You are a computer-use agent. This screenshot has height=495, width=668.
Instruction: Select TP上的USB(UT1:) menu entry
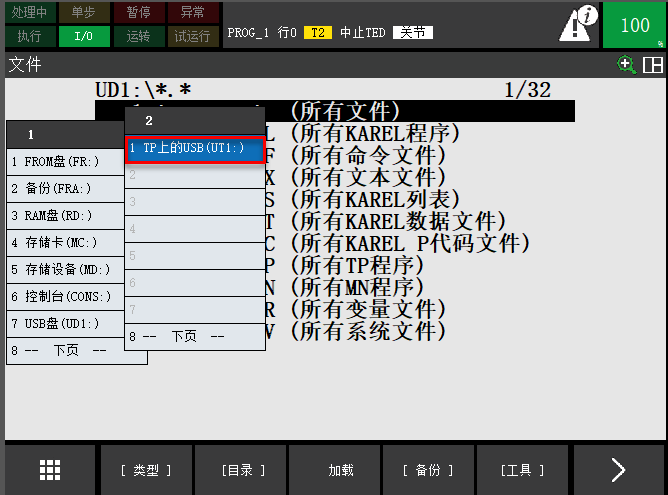195,149
